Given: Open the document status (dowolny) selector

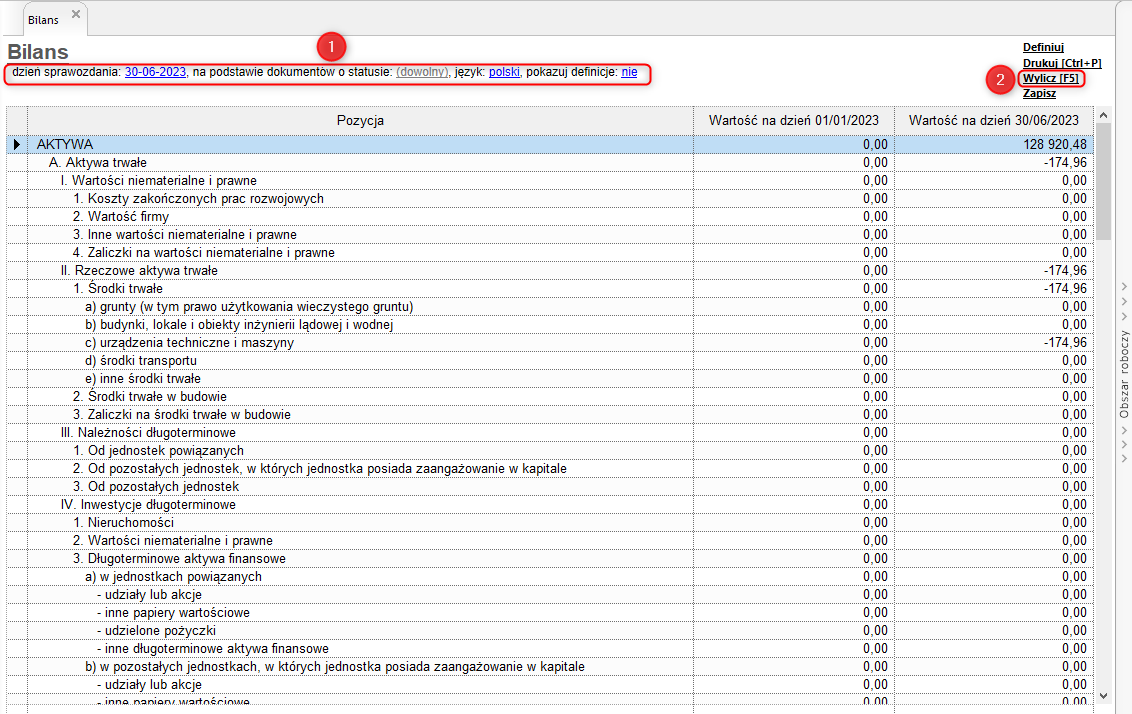Looking at the screenshot, I should pyautogui.click(x=422, y=73).
